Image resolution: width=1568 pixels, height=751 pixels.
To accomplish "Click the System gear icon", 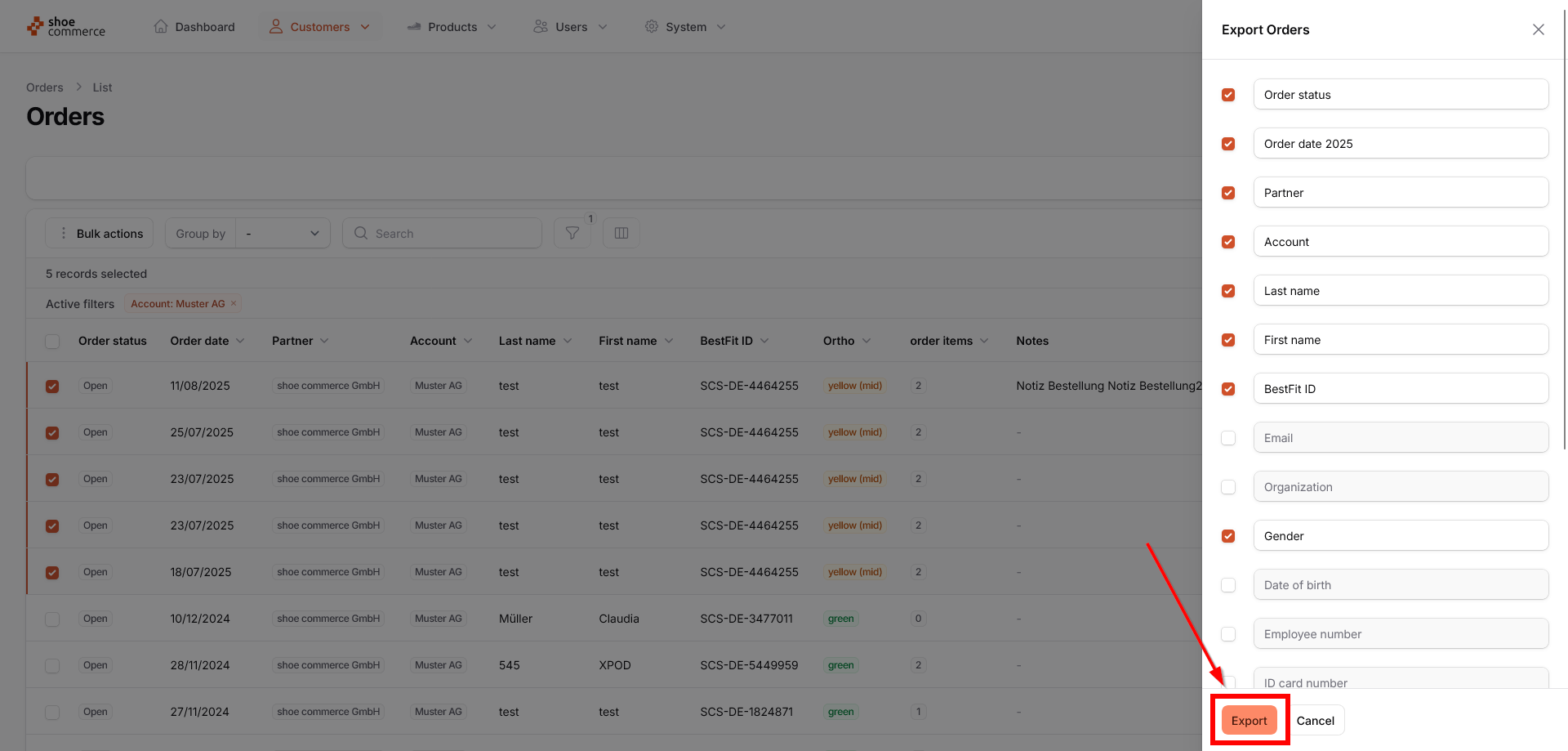I will click(x=651, y=27).
